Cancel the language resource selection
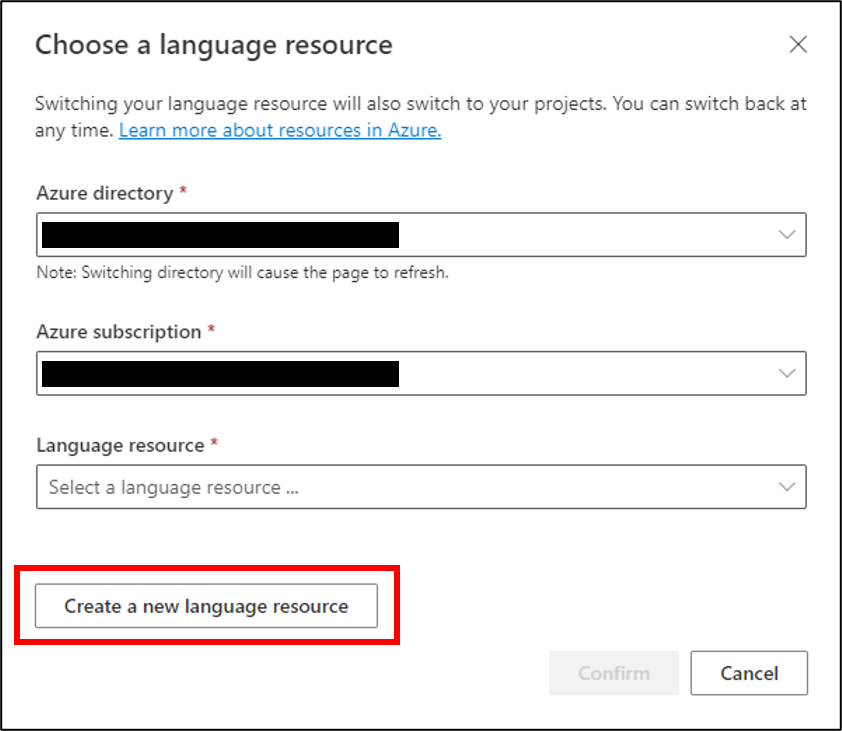The height and width of the screenshot is (731, 842). click(x=749, y=673)
